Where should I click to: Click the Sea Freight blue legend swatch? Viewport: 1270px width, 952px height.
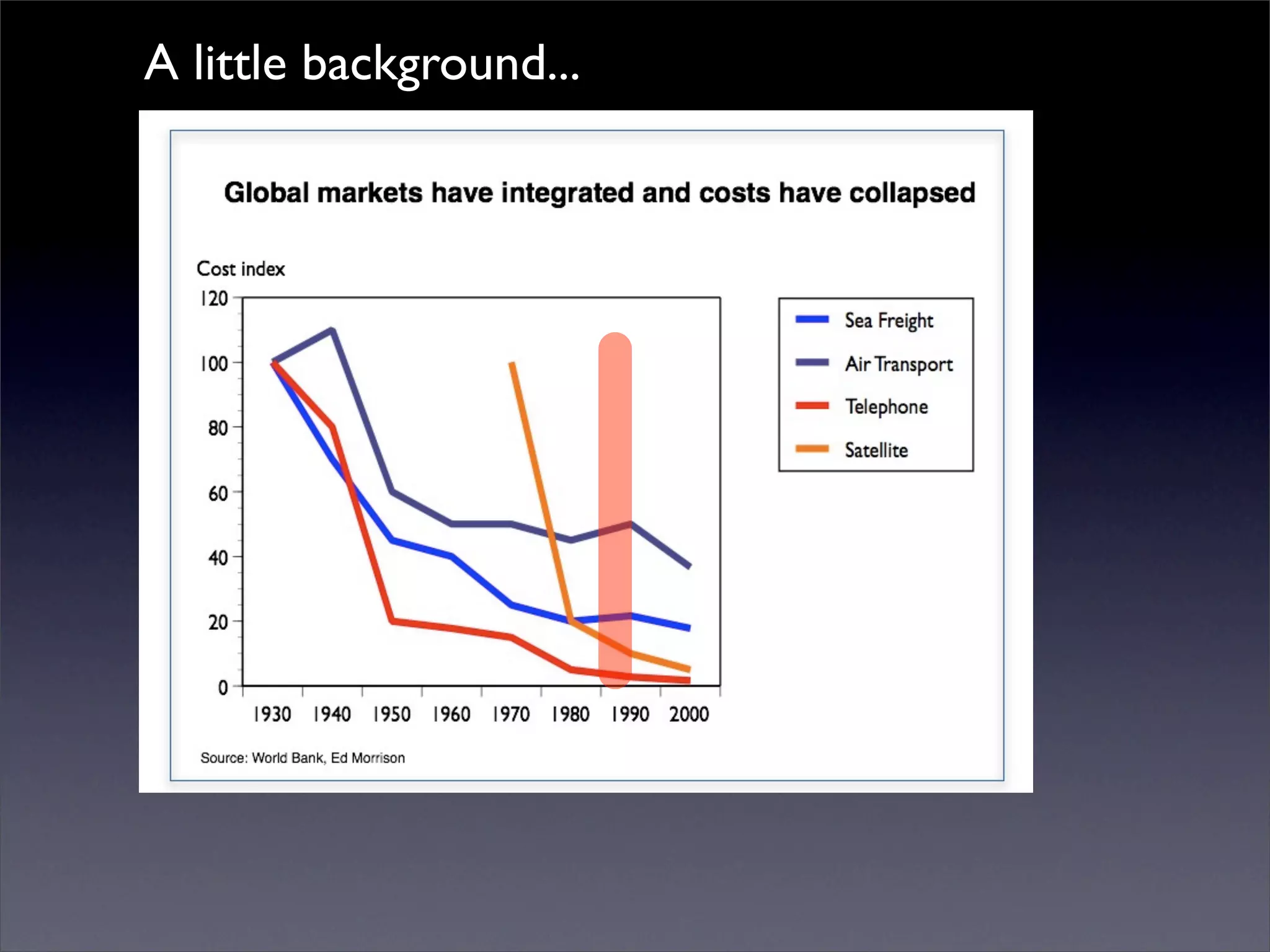pyautogui.click(x=812, y=320)
